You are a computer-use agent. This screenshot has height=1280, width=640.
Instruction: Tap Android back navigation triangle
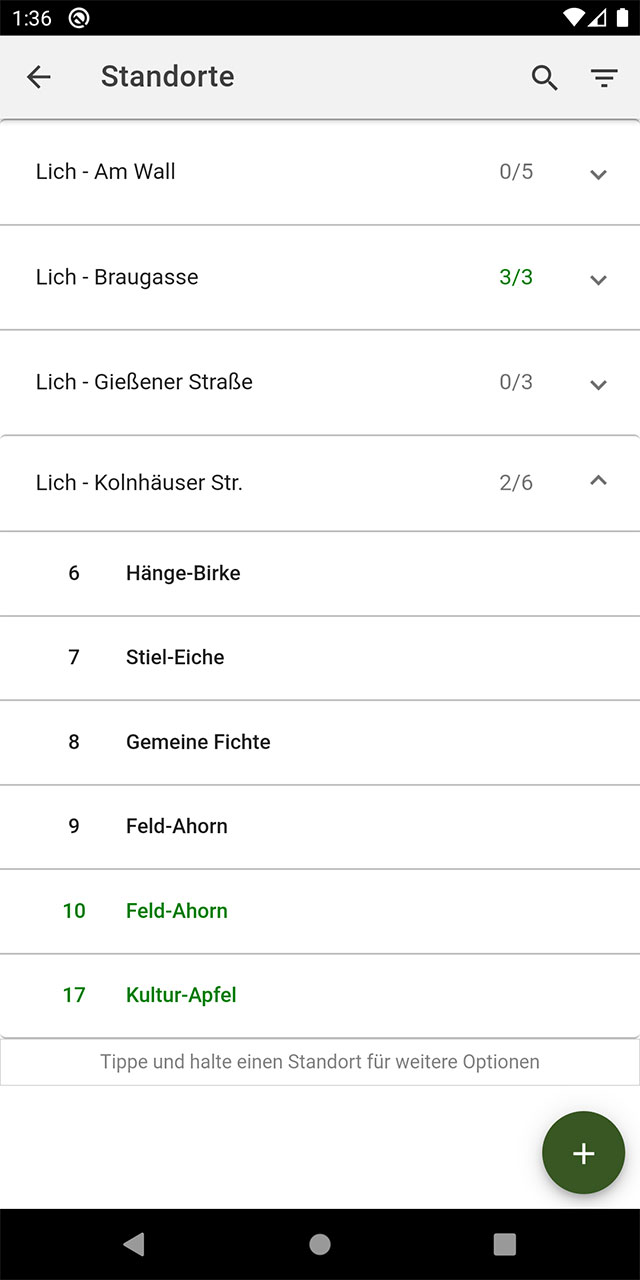point(133,1244)
